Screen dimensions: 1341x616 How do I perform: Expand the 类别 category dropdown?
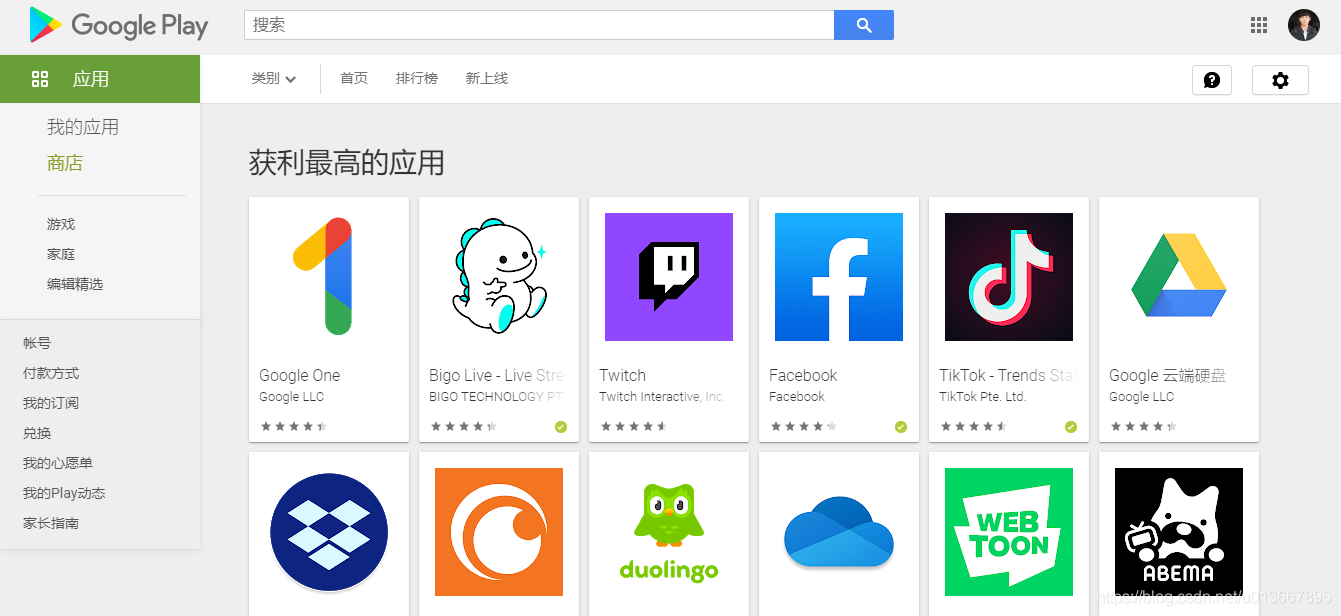274,79
